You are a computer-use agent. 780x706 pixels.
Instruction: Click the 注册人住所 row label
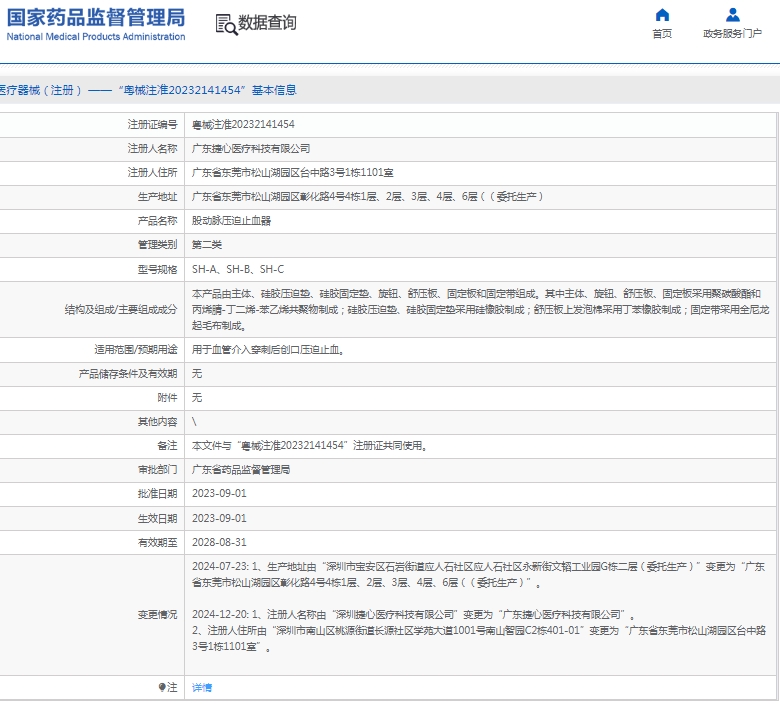point(152,173)
